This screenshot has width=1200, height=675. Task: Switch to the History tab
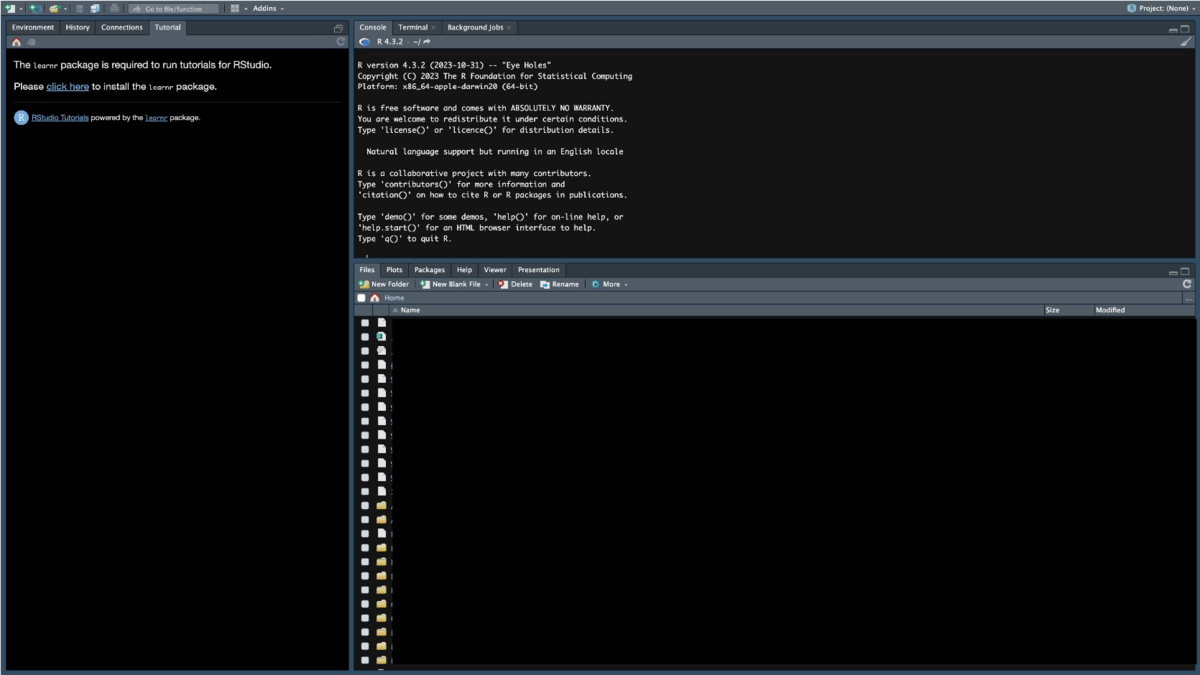[77, 27]
